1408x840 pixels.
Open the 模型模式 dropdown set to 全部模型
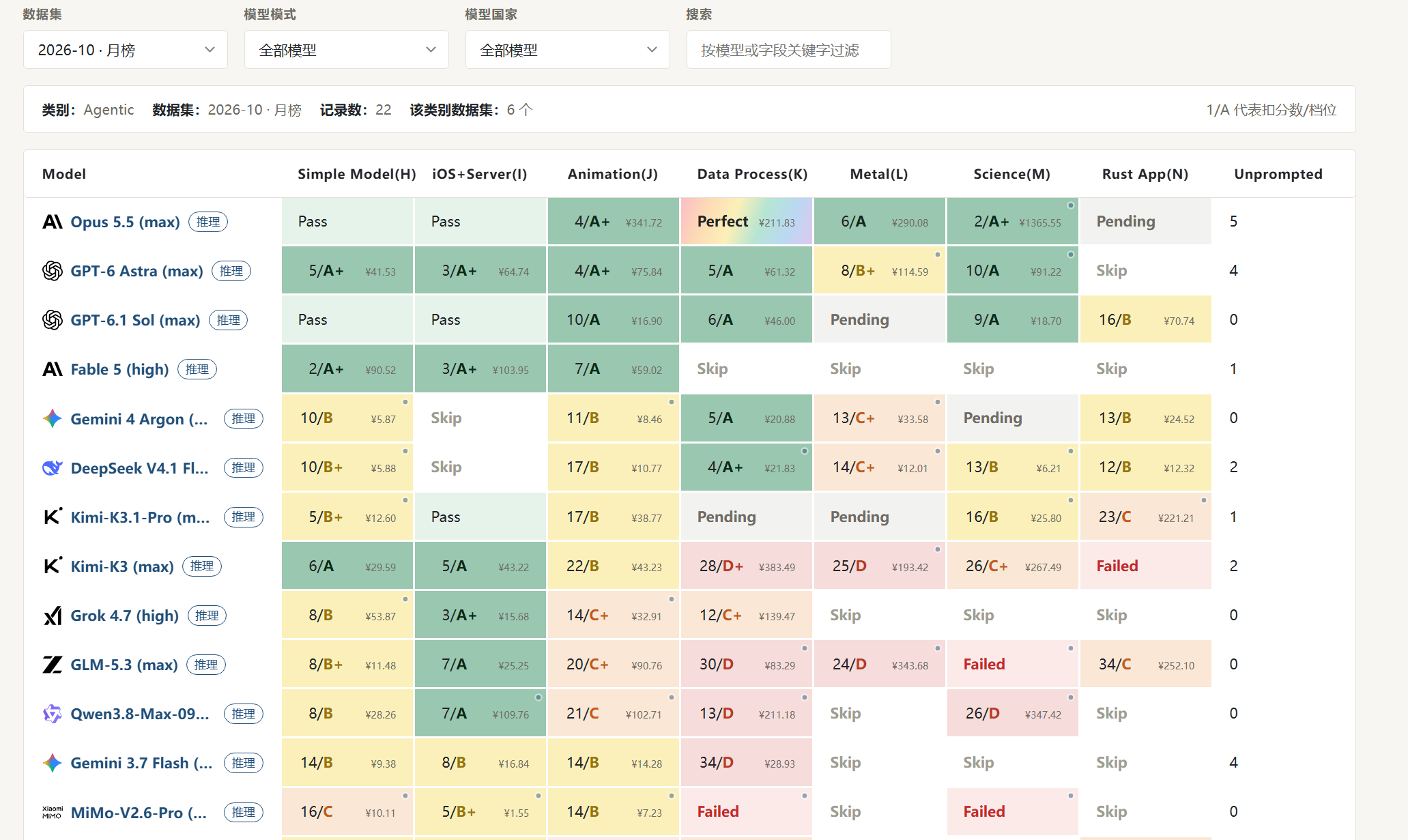347,50
